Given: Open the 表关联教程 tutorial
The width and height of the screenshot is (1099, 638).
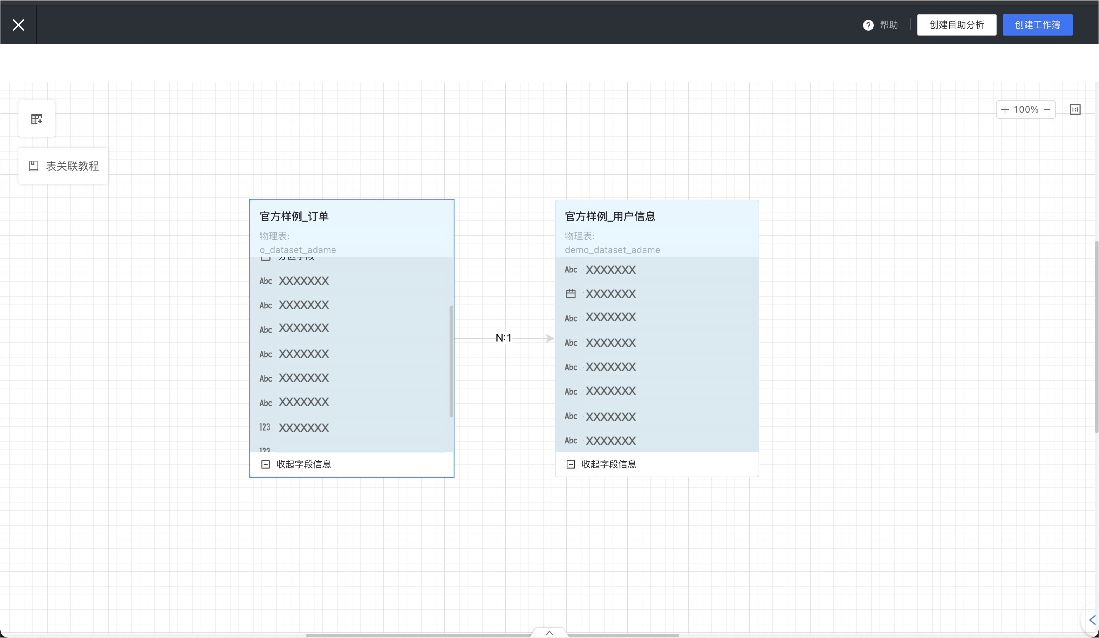Looking at the screenshot, I should (x=63, y=166).
